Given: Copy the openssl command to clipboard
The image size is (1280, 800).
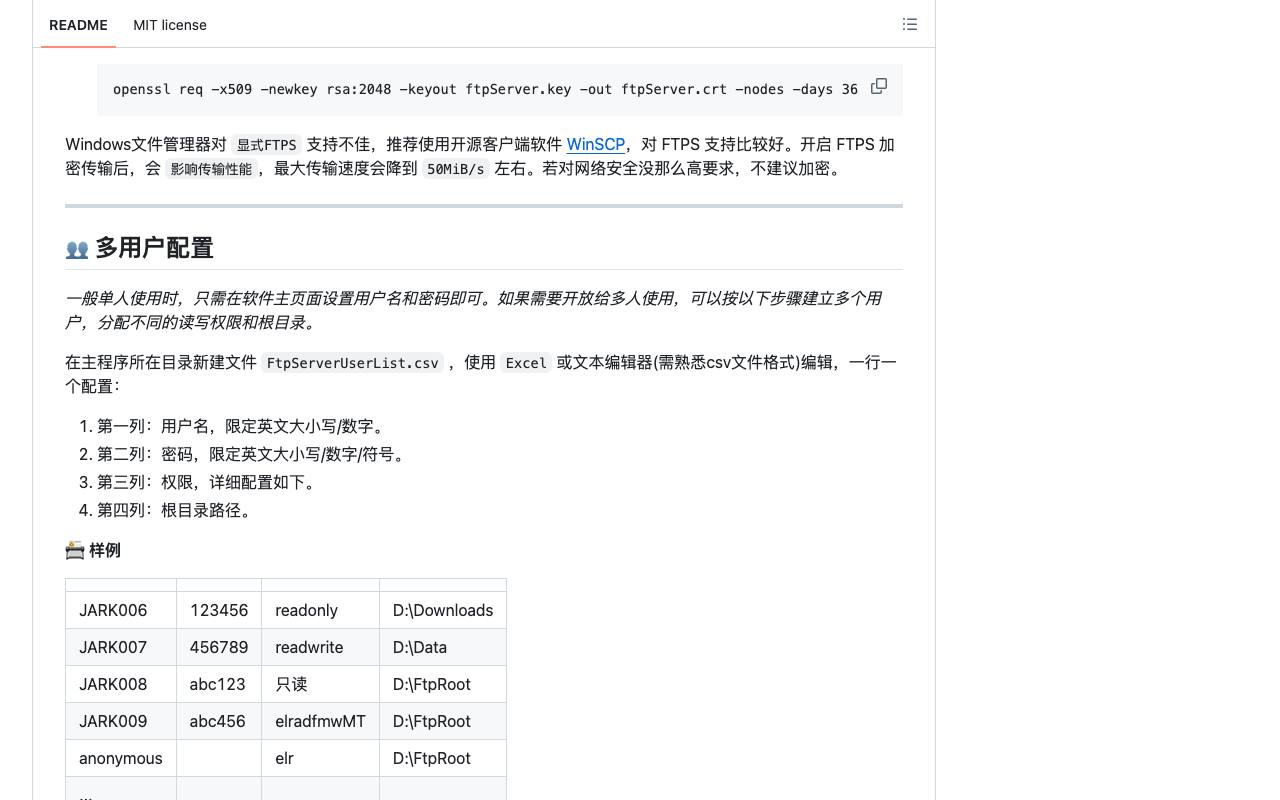Looking at the screenshot, I should pyautogui.click(x=879, y=87).
